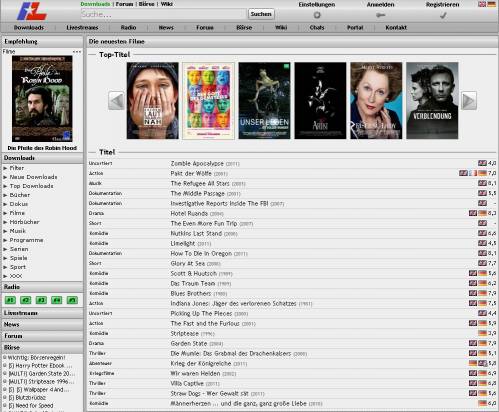Open Kontakt in navigation bar

396,28
